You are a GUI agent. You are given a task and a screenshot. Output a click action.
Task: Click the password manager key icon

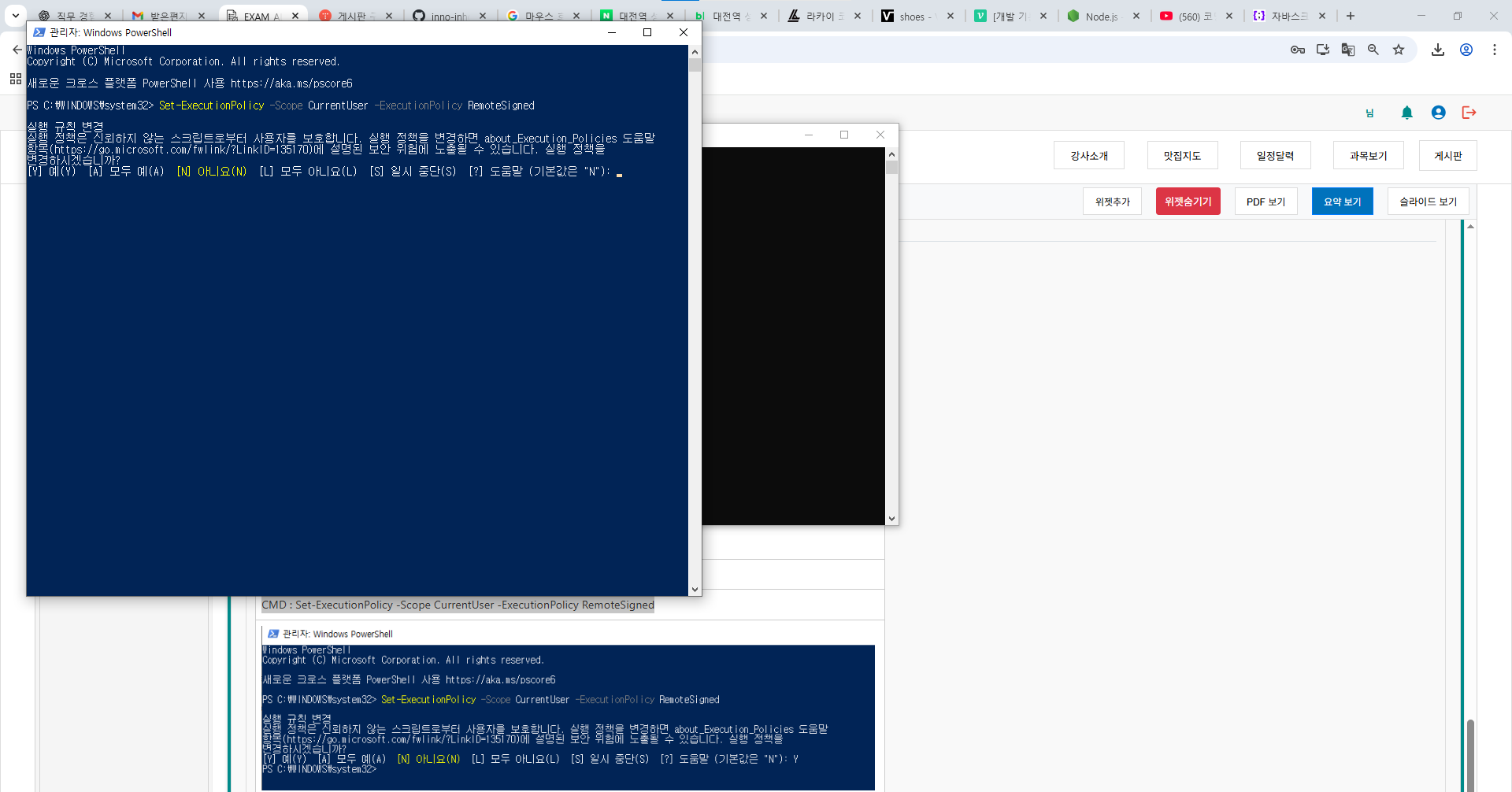click(1299, 50)
